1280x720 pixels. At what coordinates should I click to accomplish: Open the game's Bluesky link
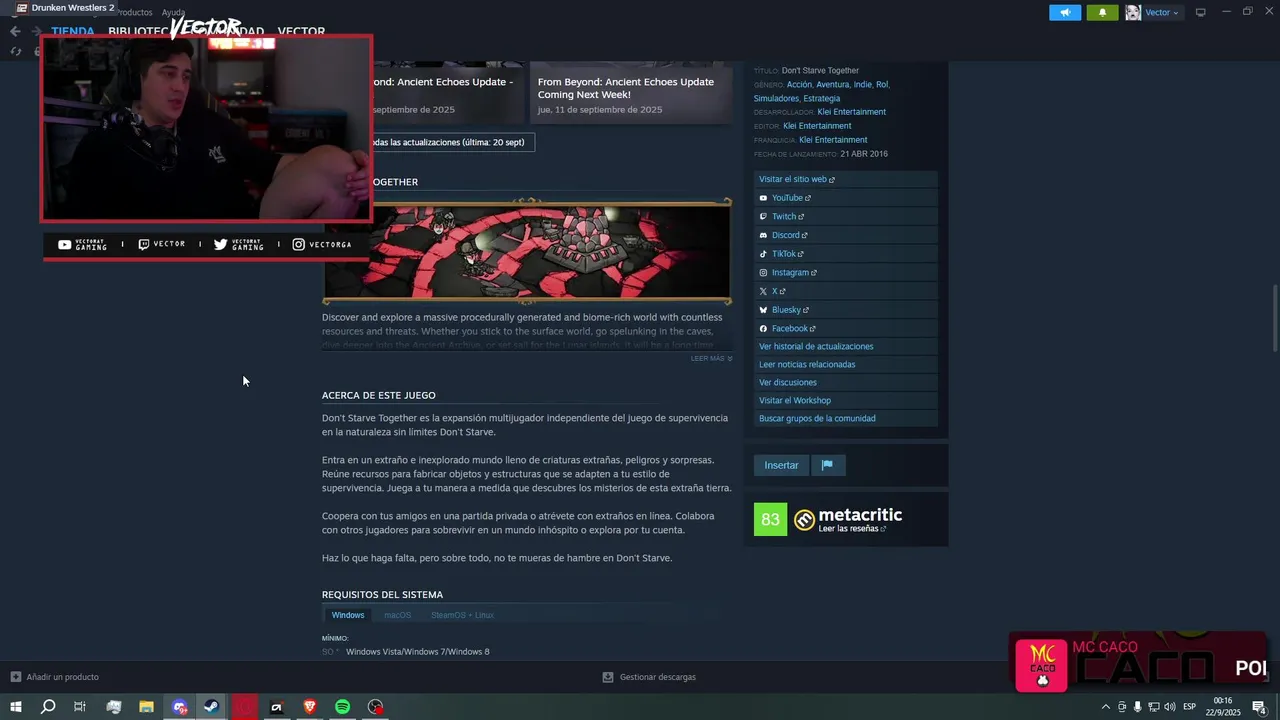coord(846,310)
